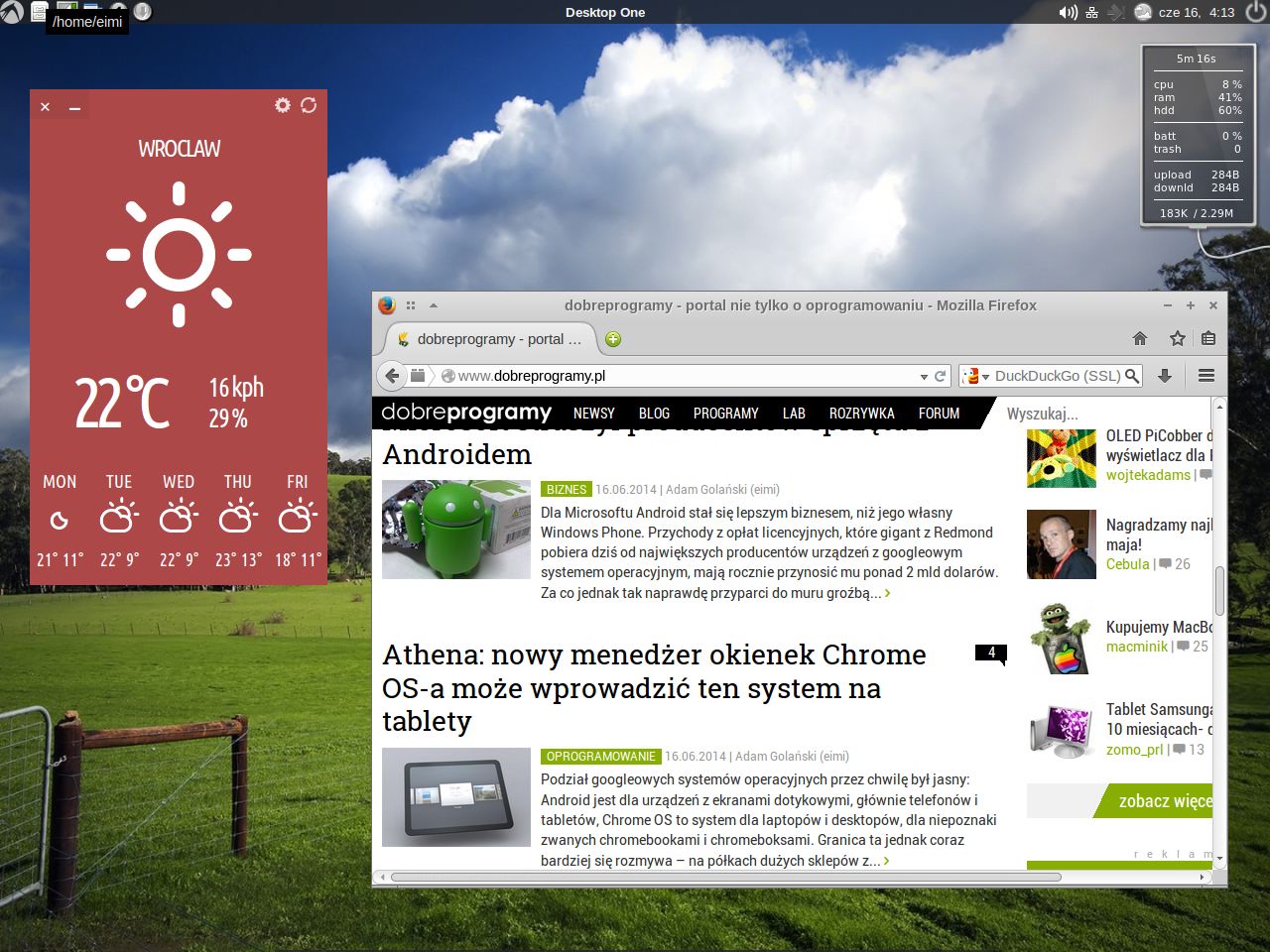Bookmark this page with star icon
Image resolution: width=1270 pixels, height=952 pixels.
coord(1178,338)
